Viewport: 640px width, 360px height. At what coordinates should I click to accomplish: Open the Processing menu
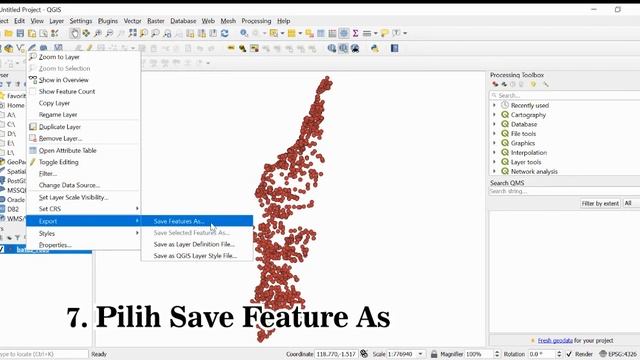(x=256, y=21)
